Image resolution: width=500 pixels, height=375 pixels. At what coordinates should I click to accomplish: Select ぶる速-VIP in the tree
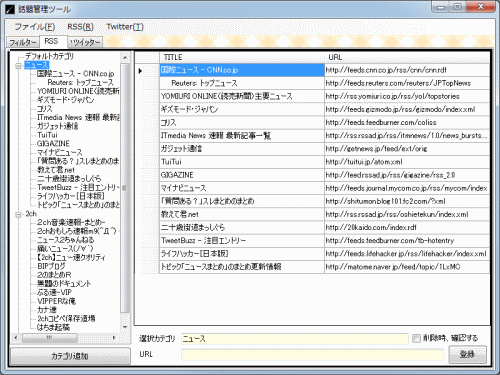[54, 292]
